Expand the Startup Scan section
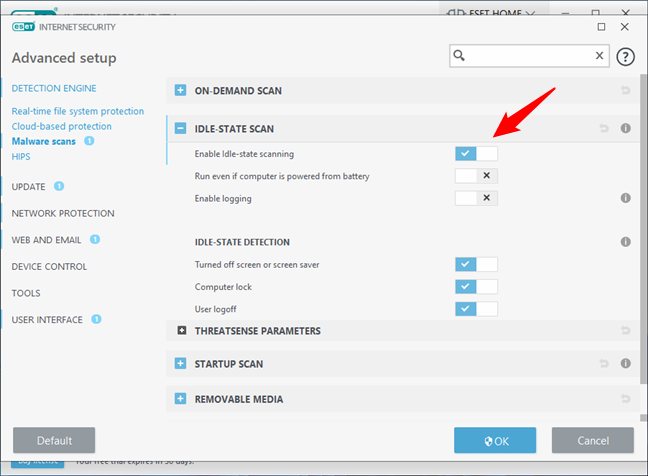This screenshot has width=648, height=476. (x=180, y=364)
